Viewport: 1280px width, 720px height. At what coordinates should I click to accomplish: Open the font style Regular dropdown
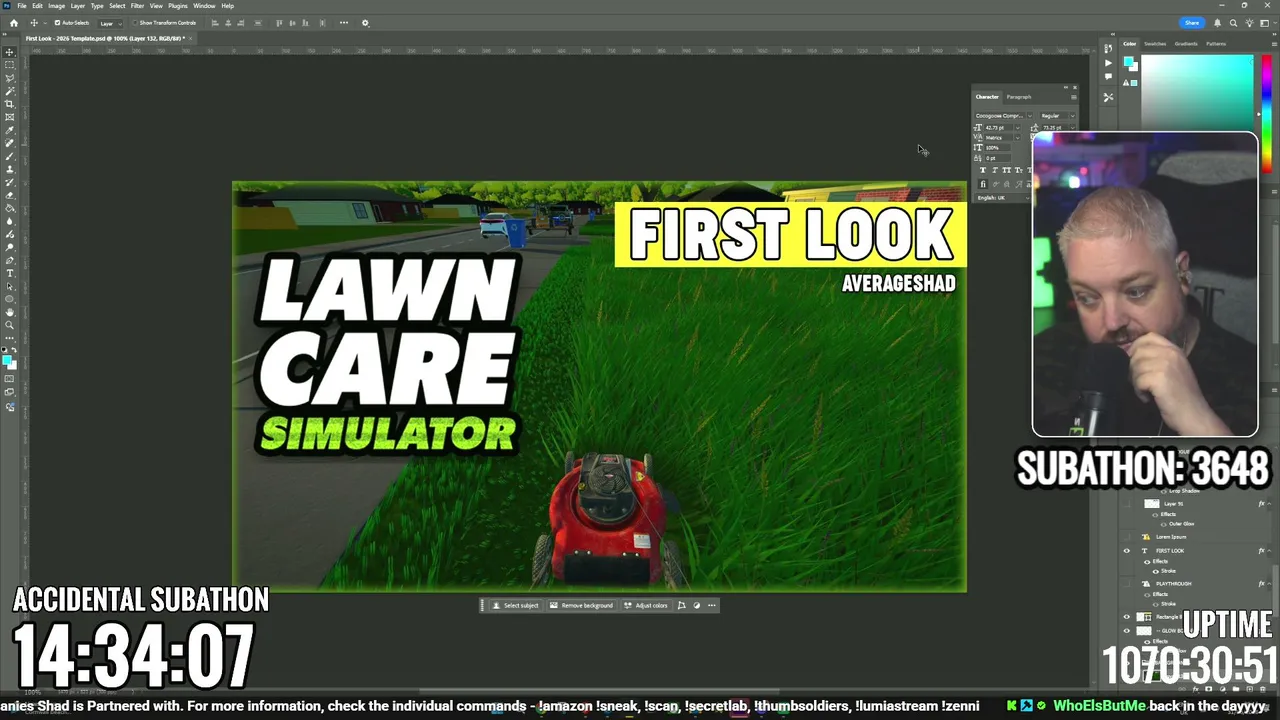(1056, 116)
